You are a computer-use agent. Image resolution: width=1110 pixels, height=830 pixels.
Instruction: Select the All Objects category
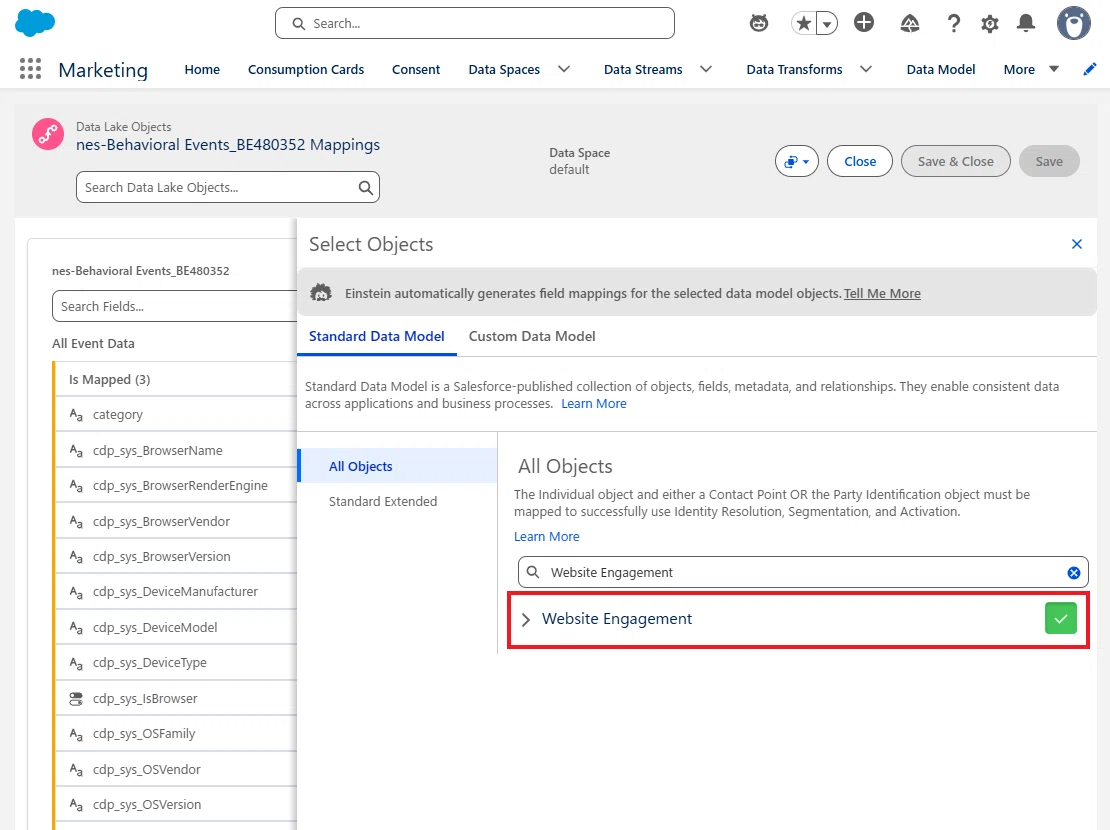click(399, 466)
